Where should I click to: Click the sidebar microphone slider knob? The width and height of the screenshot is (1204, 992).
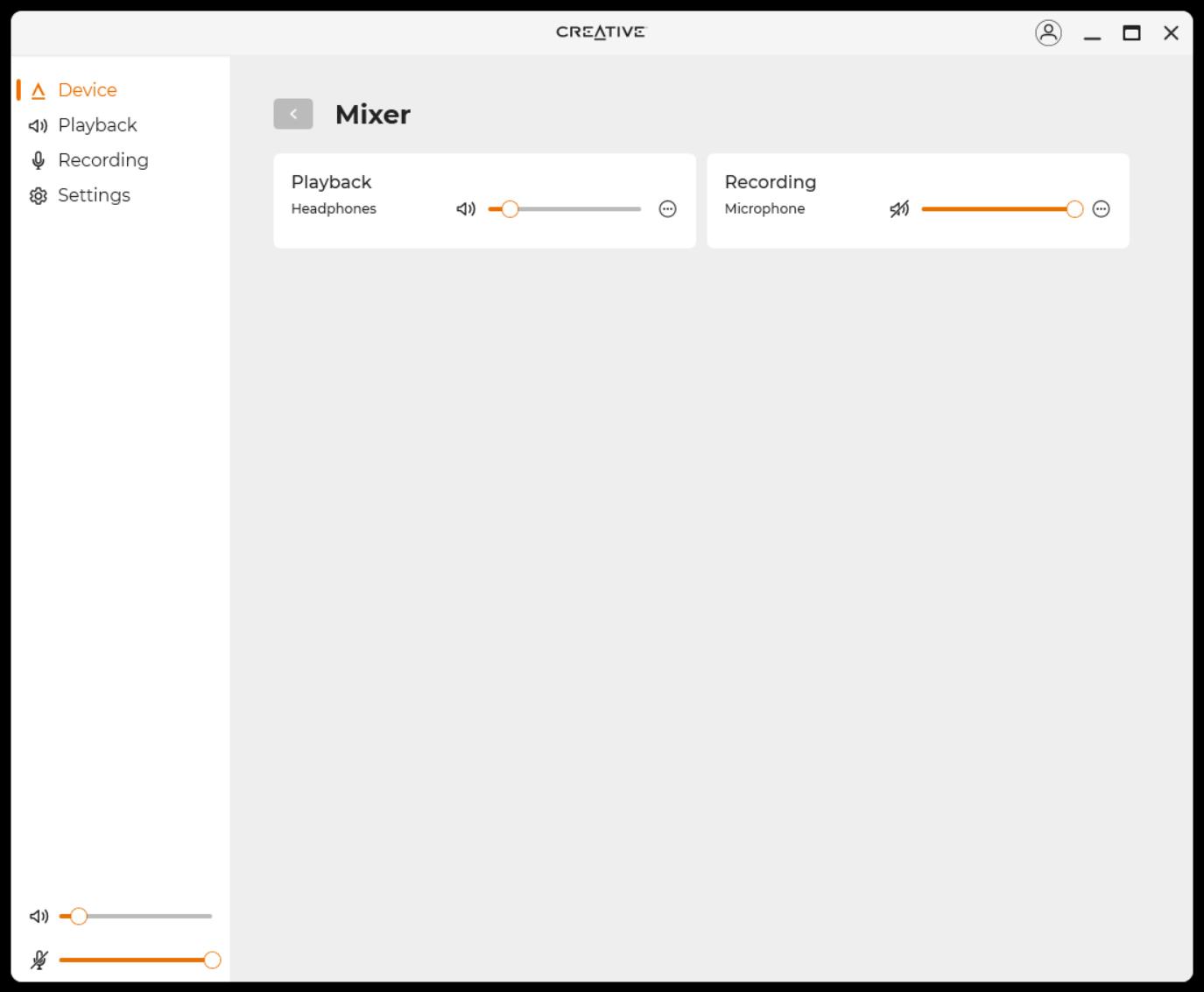point(212,960)
